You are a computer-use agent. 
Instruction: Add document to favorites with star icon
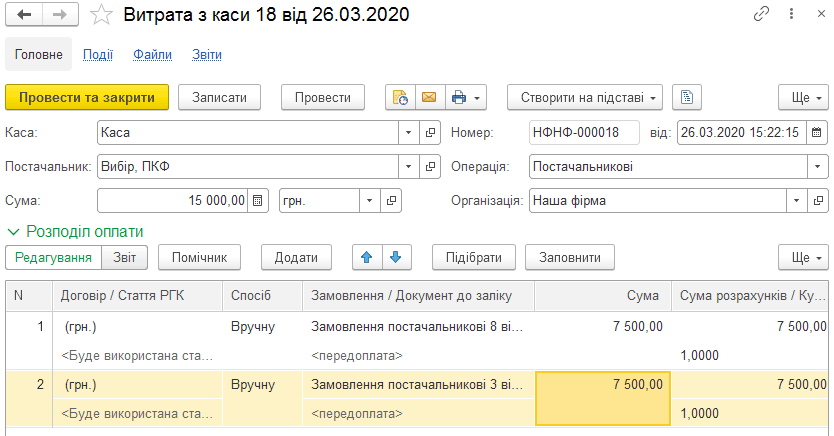coord(101,15)
